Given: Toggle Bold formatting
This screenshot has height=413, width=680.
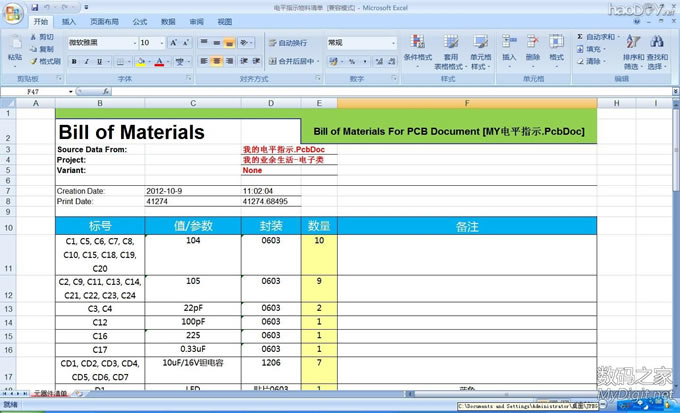Looking at the screenshot, I should 74,61.
